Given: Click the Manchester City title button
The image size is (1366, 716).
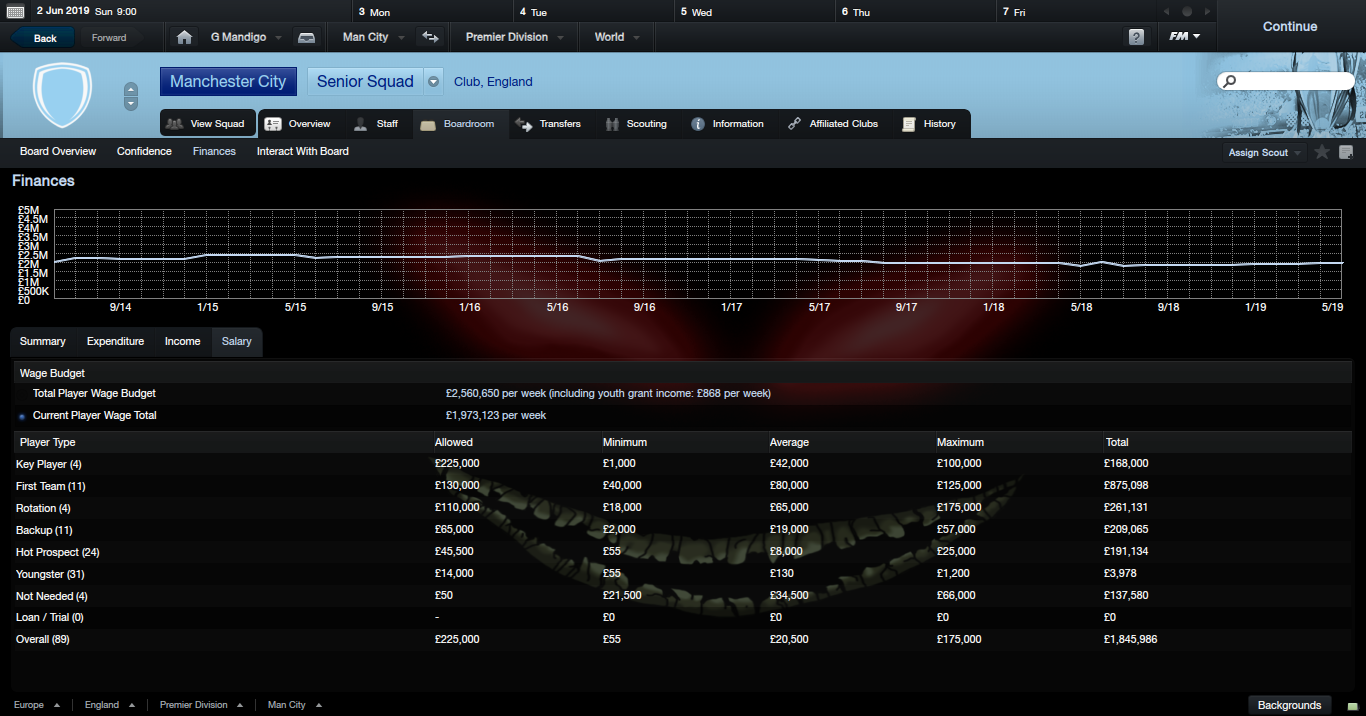Looking at the screenshot, I should pos(228,82).
